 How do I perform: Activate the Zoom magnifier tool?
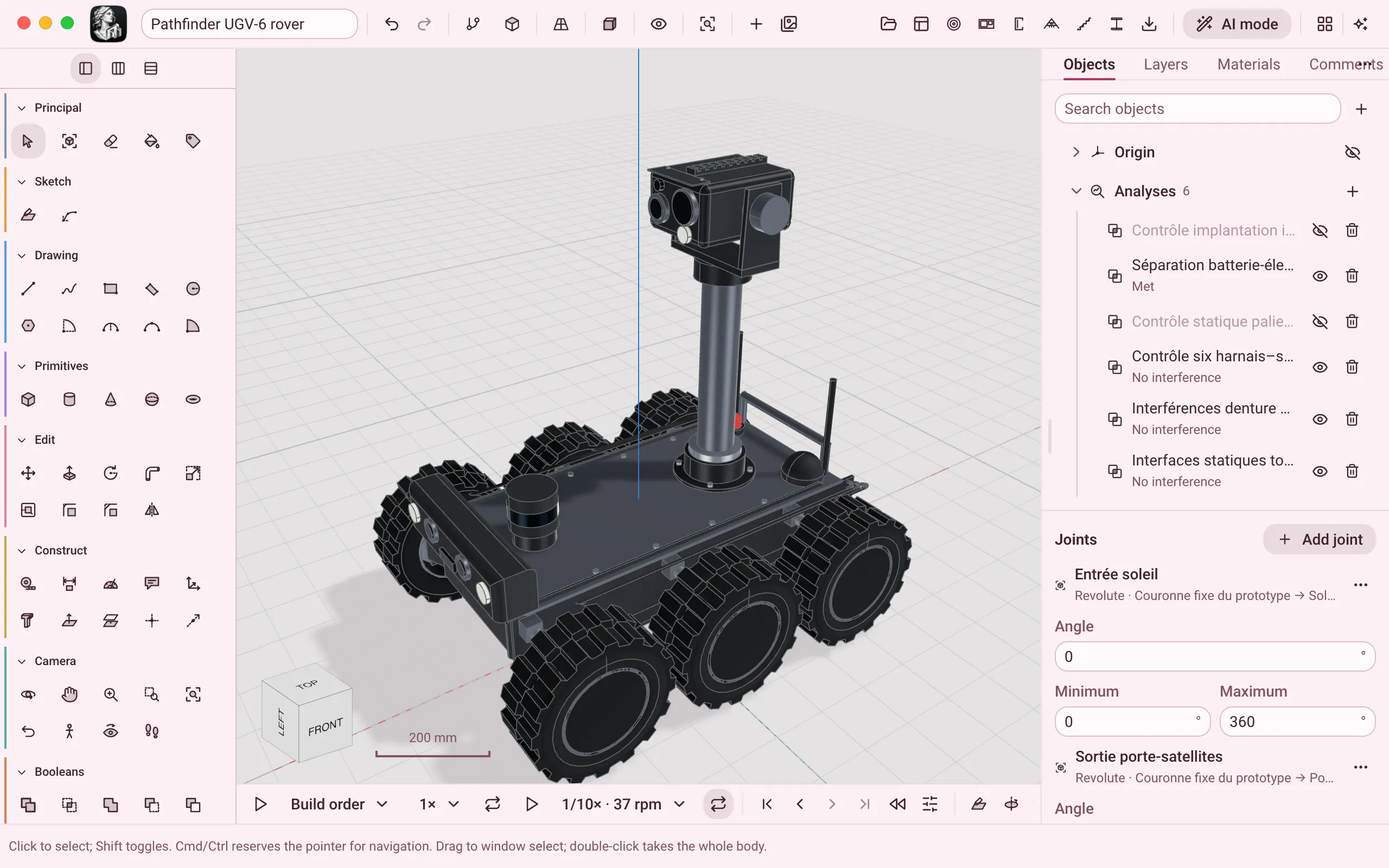[x=111, y=694]
